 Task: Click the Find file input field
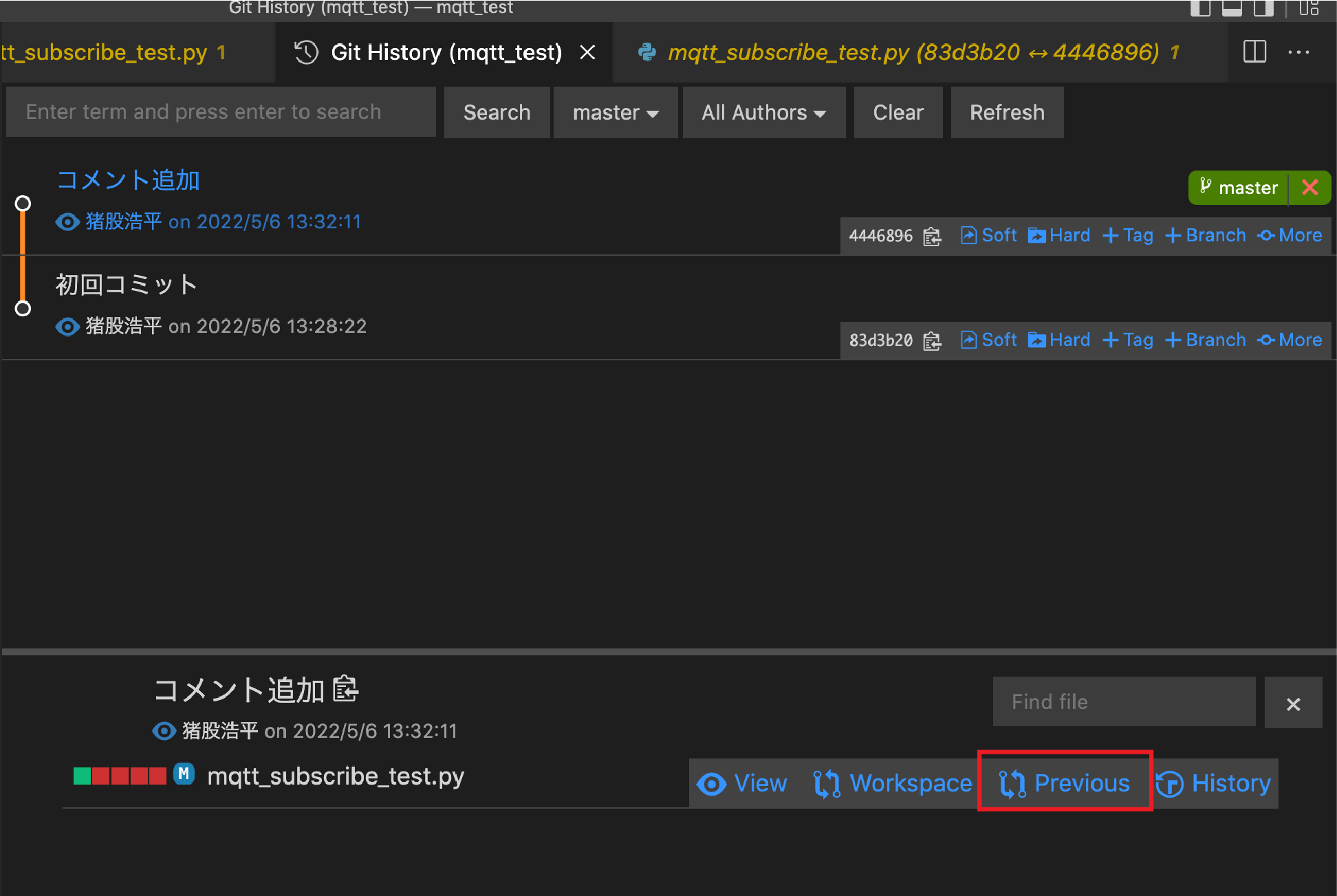pos(1124,701)
